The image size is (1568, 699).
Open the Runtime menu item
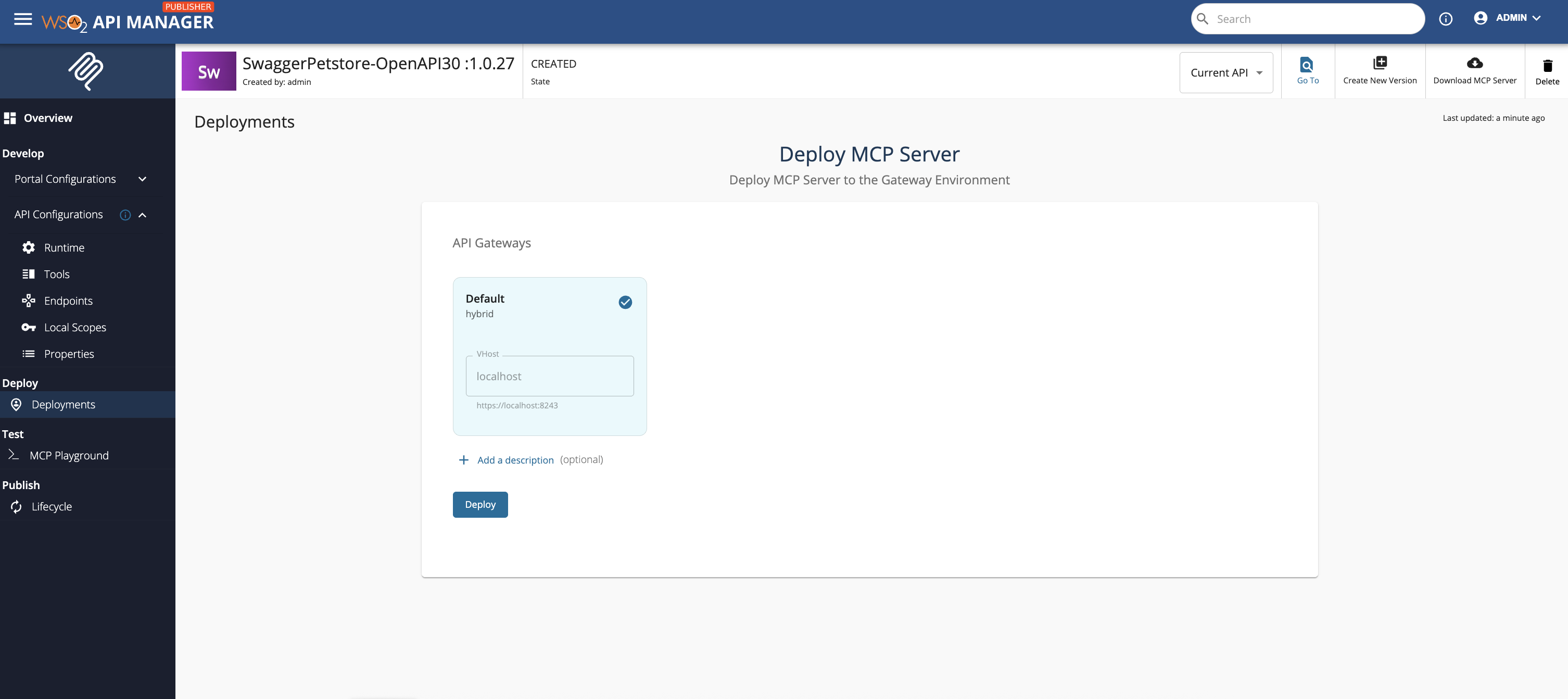pos(64,248)
